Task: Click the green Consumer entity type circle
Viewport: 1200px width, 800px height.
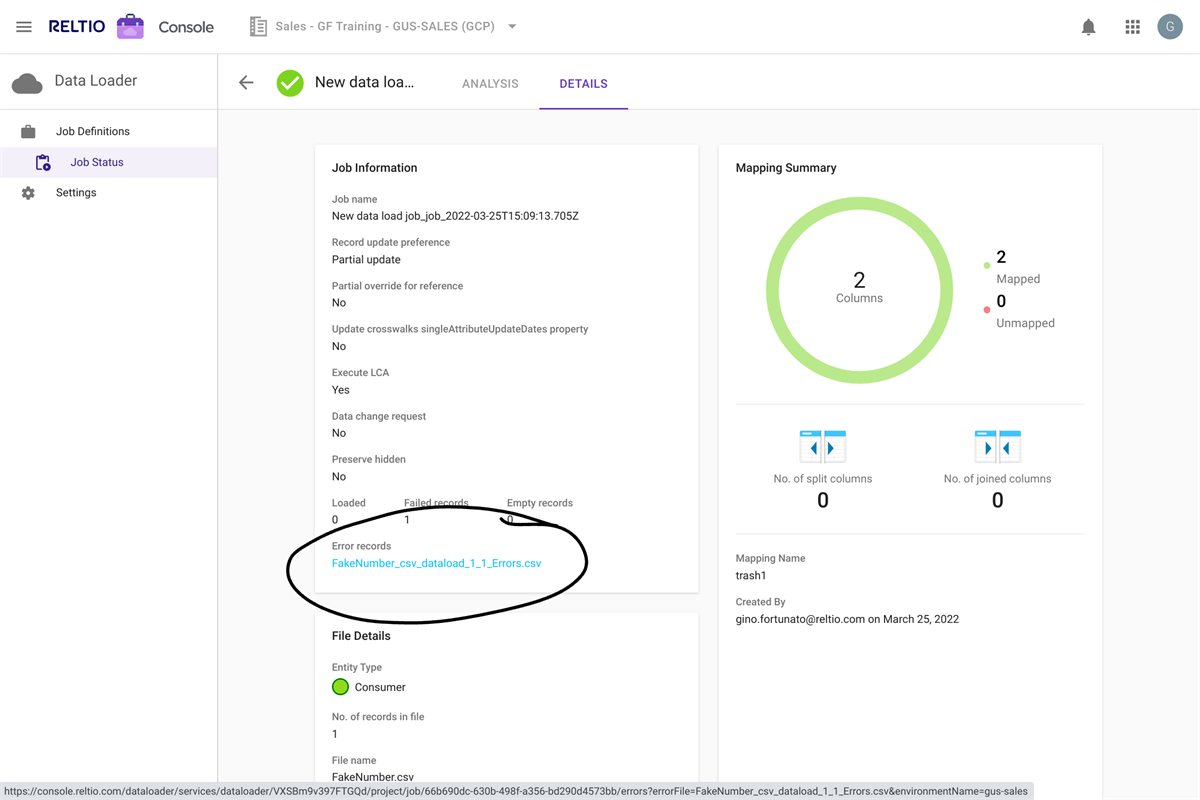Action: point(340,687)
